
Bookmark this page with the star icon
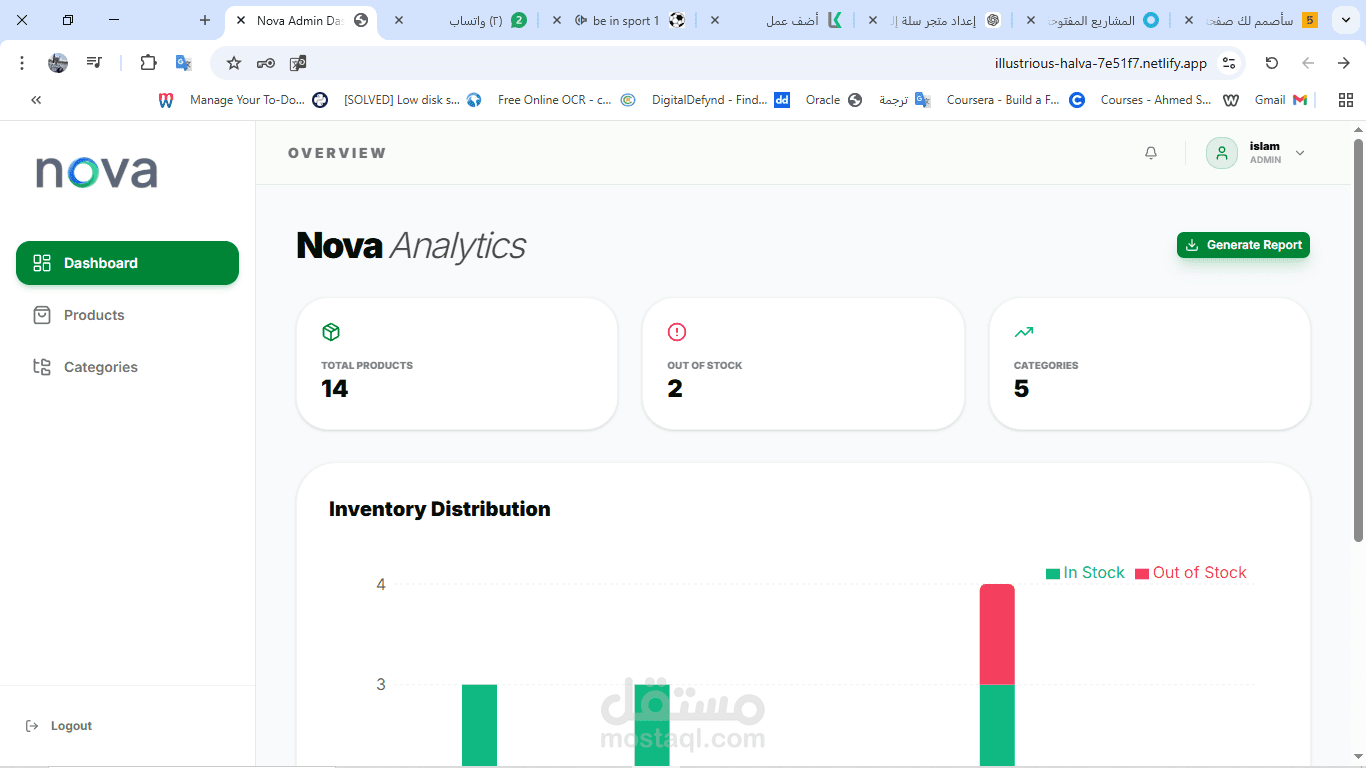pos(234,63)
